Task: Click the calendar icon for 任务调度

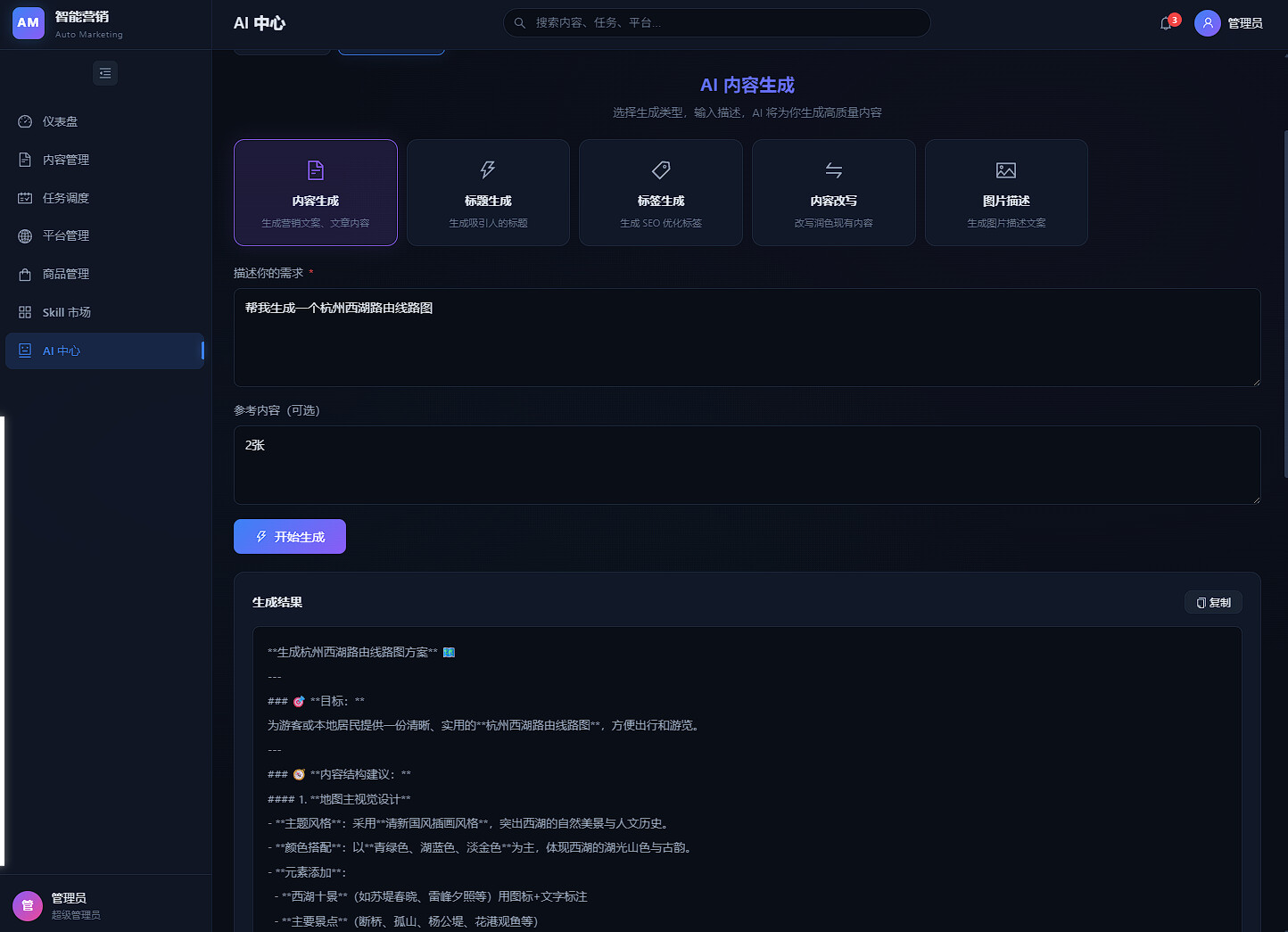Action: [x=25, y=198]
